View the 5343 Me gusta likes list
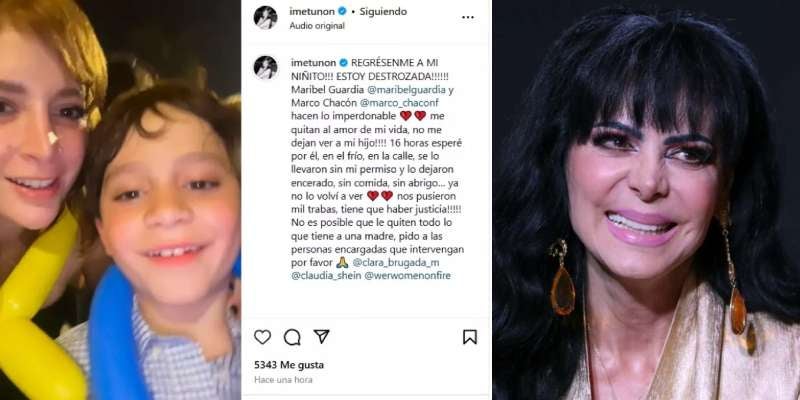 pyautogui.click(x=289, y=365)
